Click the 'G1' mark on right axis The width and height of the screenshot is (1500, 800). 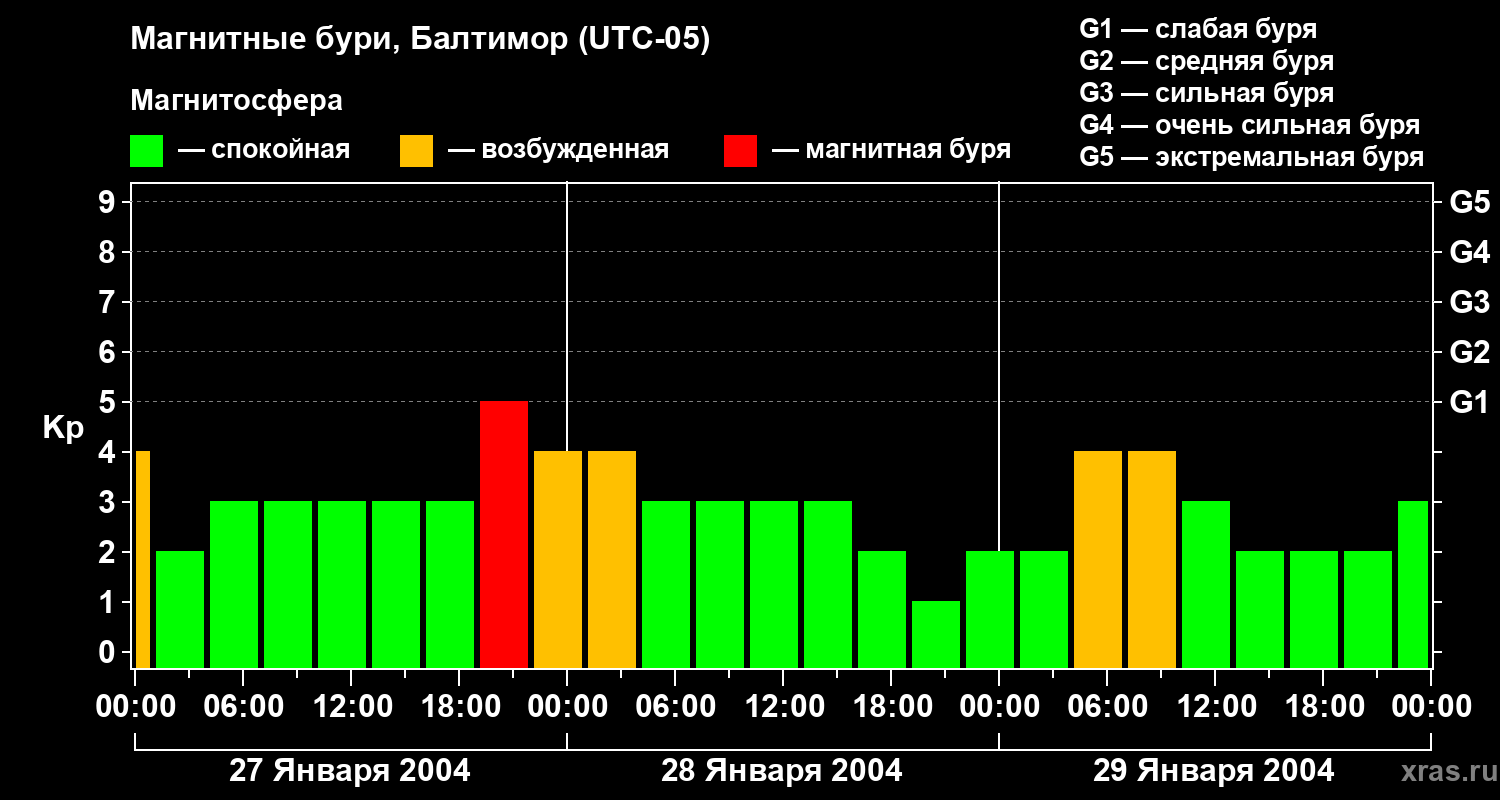pyautogui.click(x=1468, y=403)
